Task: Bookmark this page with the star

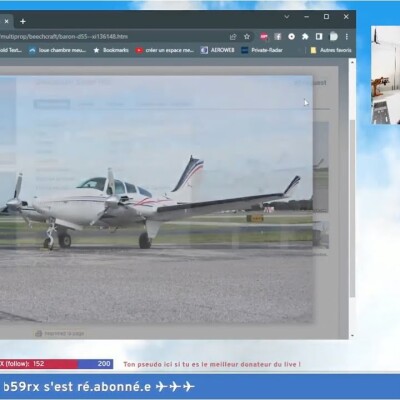Action: 247,37
